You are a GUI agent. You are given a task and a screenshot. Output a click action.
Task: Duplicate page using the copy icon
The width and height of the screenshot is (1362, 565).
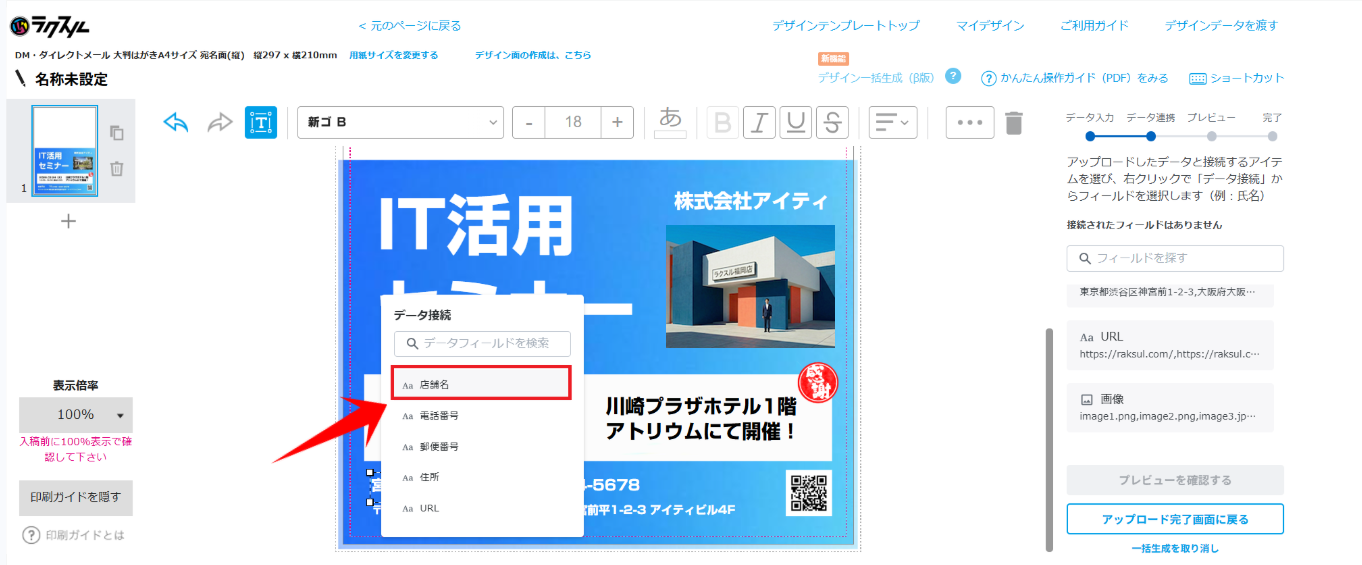tap(117, 133)
